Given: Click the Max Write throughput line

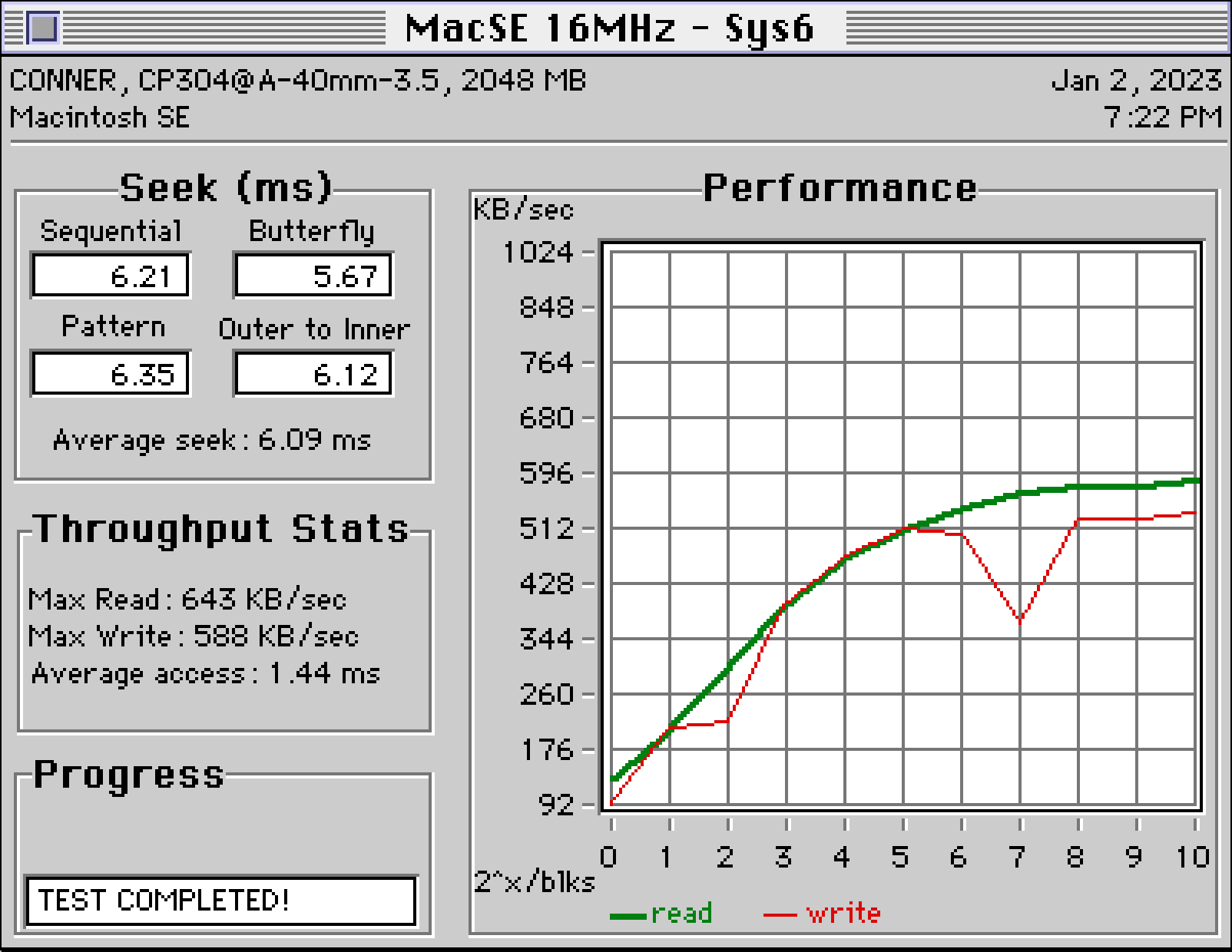Looking at the screenshot, I should 193,636.
